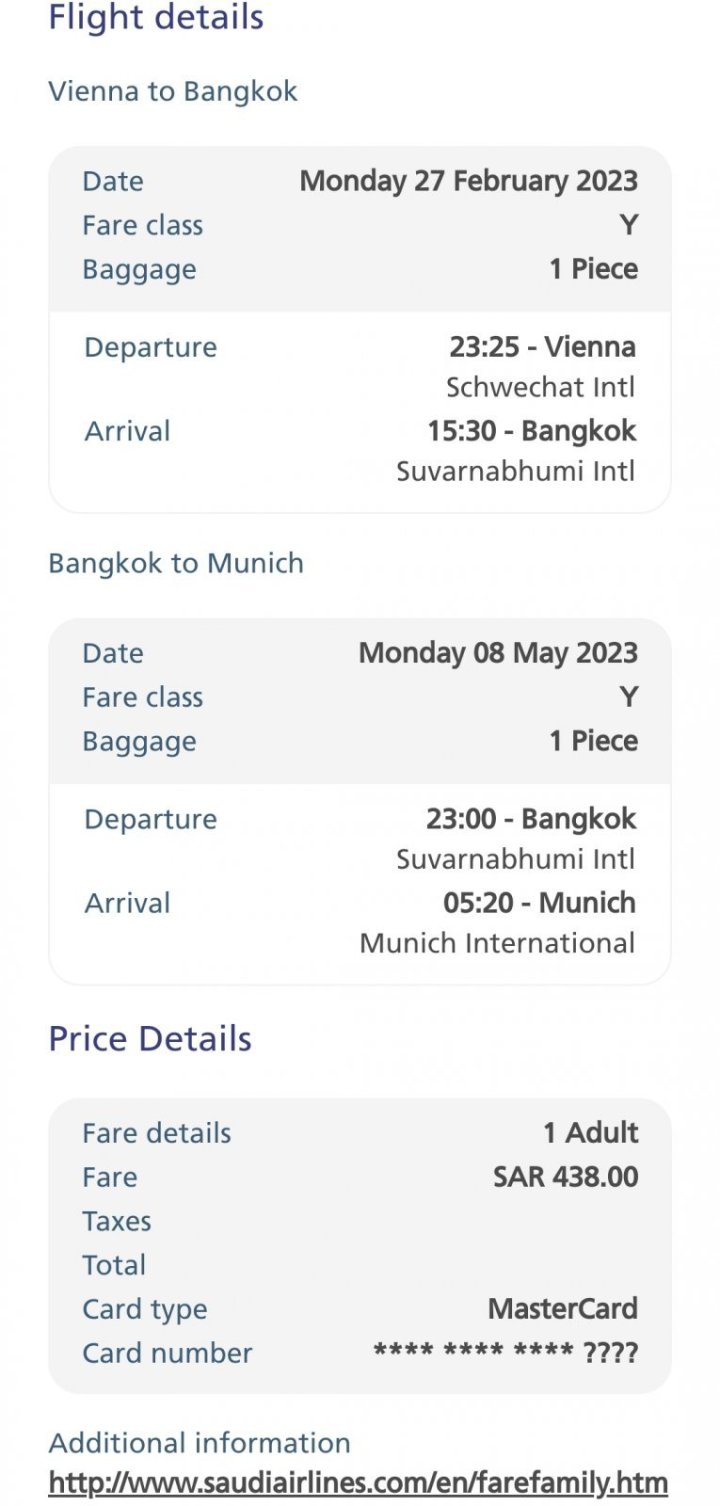This screenshot has height=1506, width=720.
Task: Click the Additional information label
Action: [199, 1443]
